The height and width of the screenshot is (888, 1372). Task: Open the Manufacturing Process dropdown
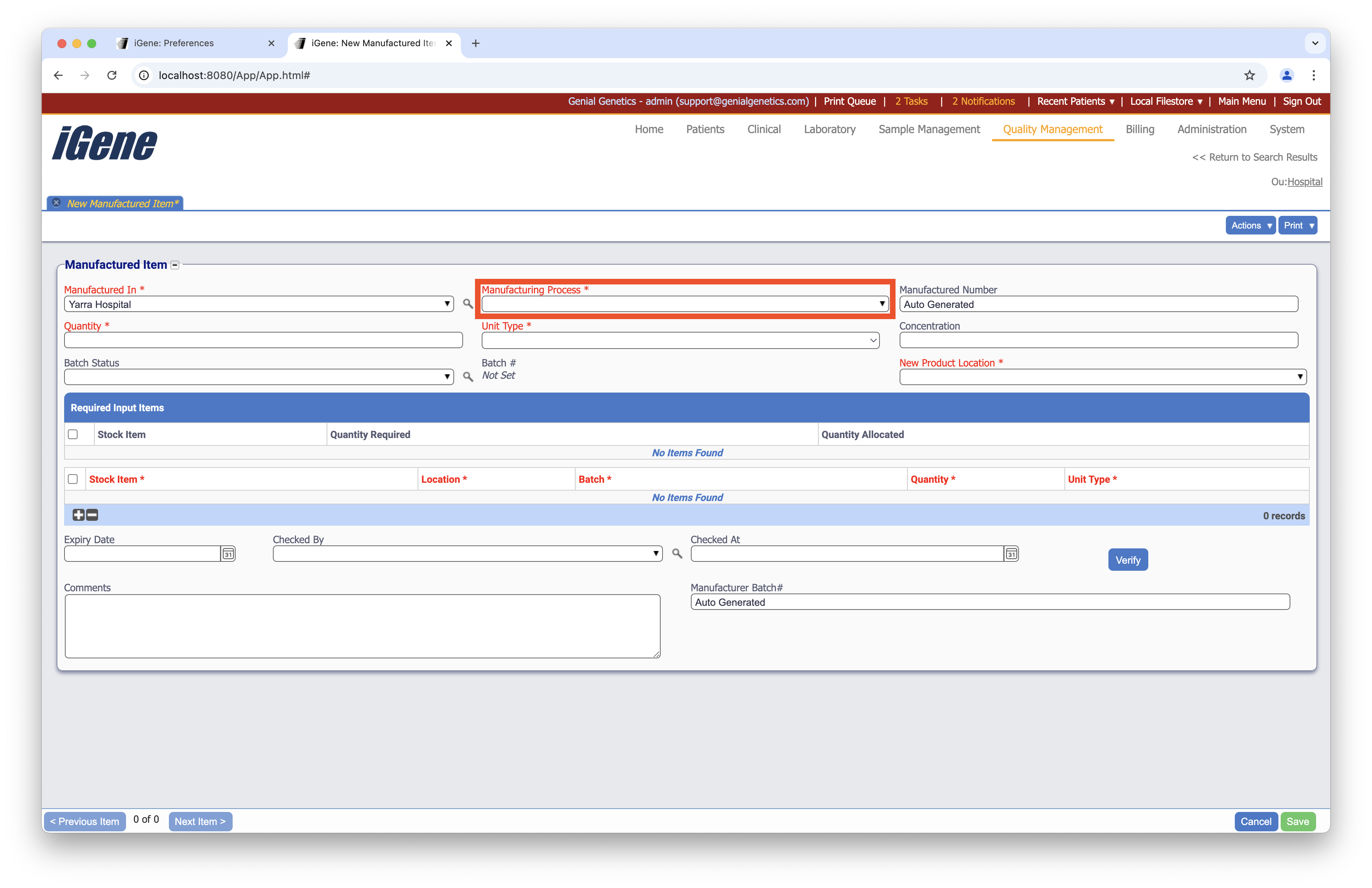684,304
